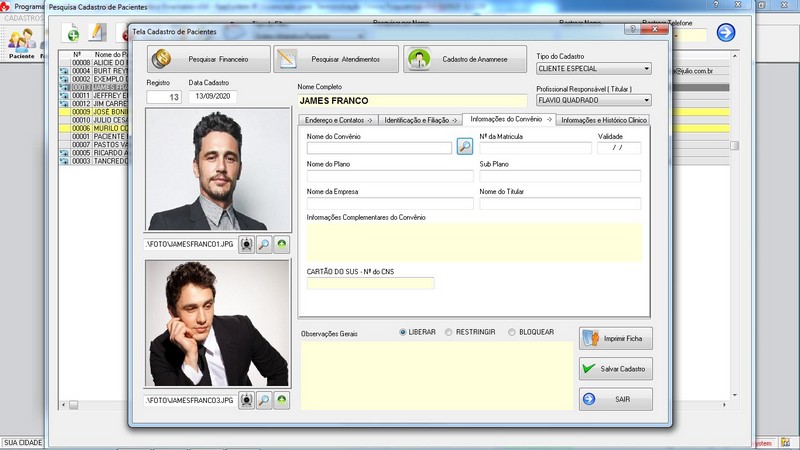The width and height of the screenshot is (800, 450).
Task: Click magnifier icon beside JAMESFRANCO3.JPG path
Action: click(264, 400)
